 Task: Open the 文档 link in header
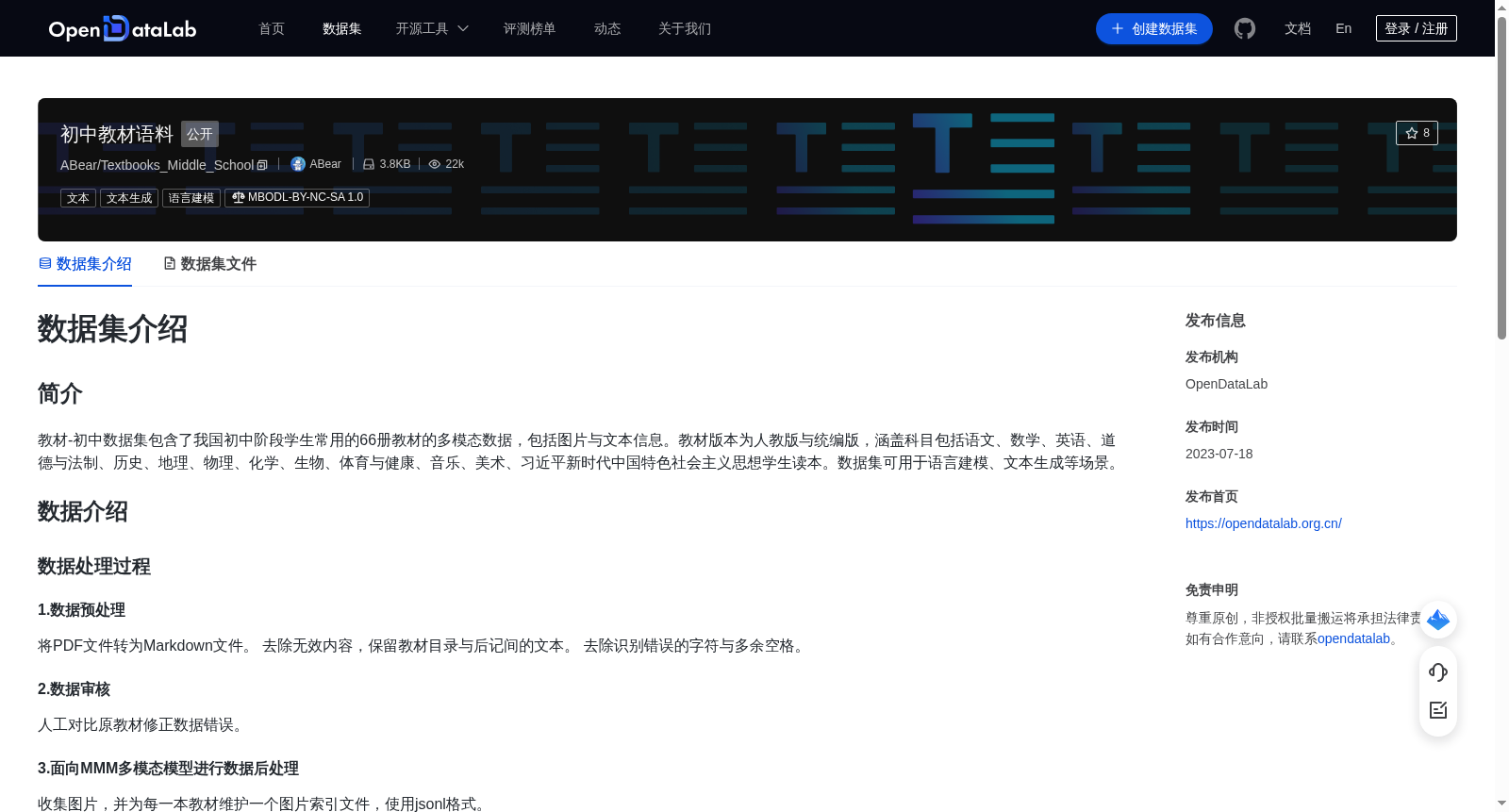coord(1298,28)
